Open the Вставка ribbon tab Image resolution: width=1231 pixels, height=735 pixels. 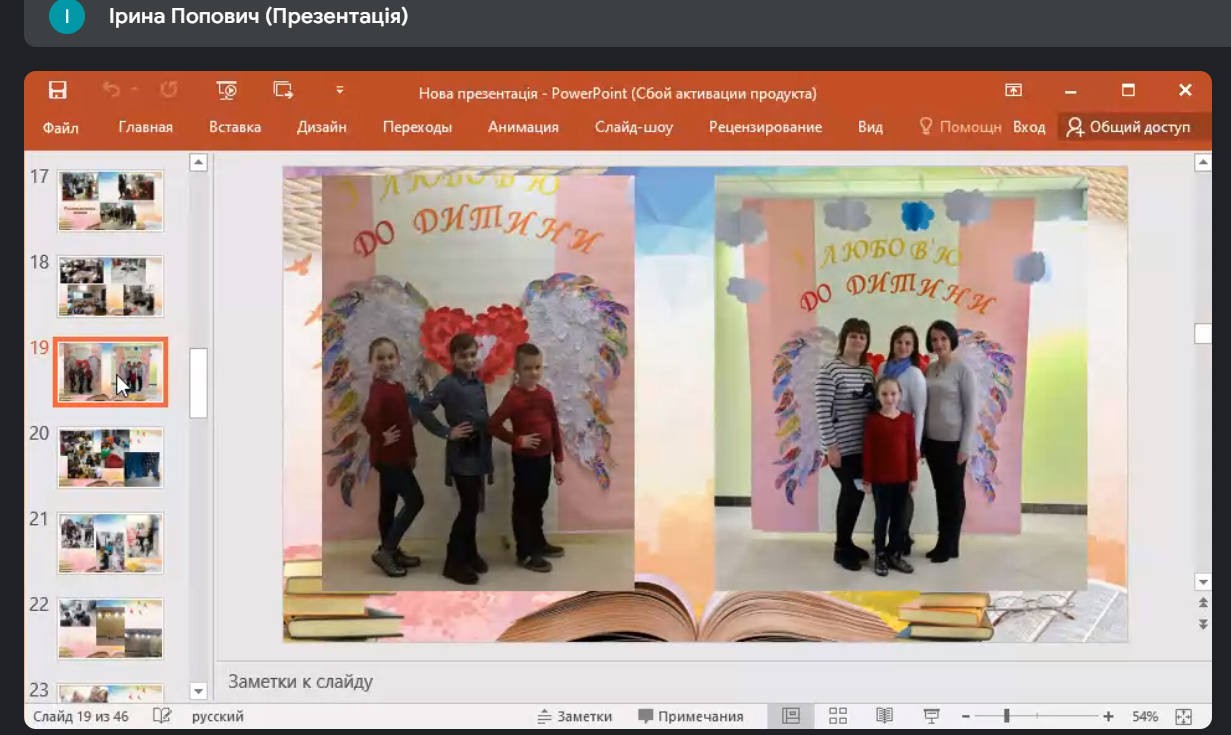(235, 127)
